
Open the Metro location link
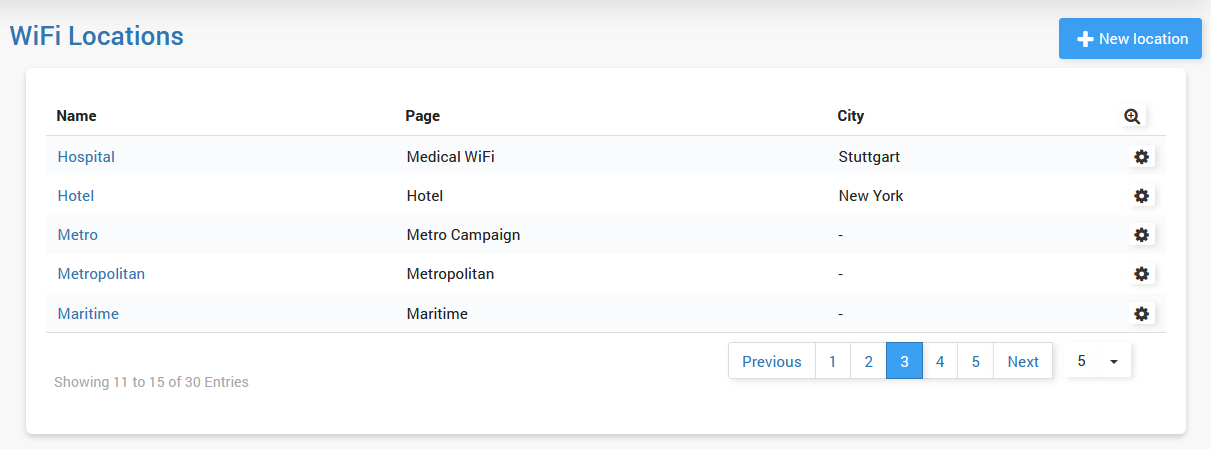pos(78,235)
